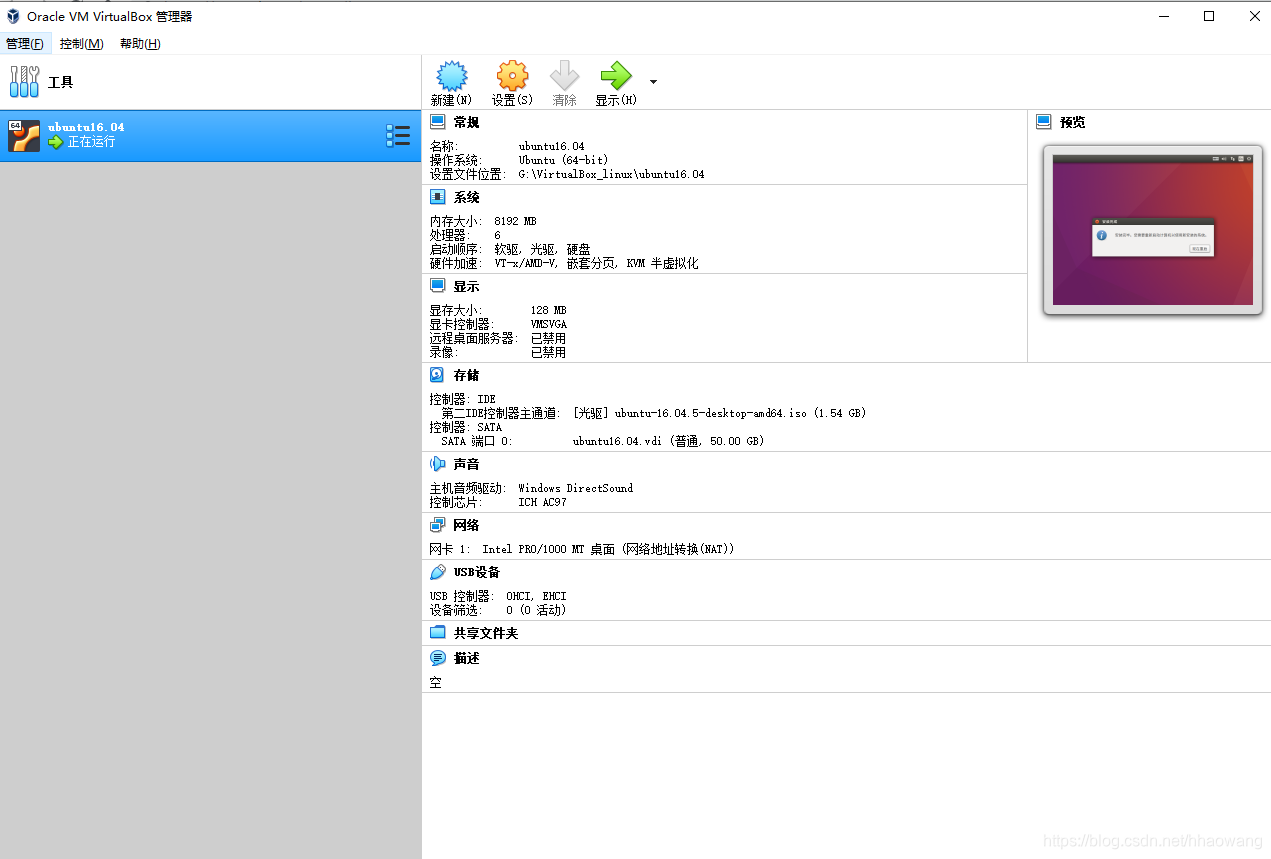Click the 正在运行 status text
1271x859 pixels.
pyautogui.click(x=91, y=142)
